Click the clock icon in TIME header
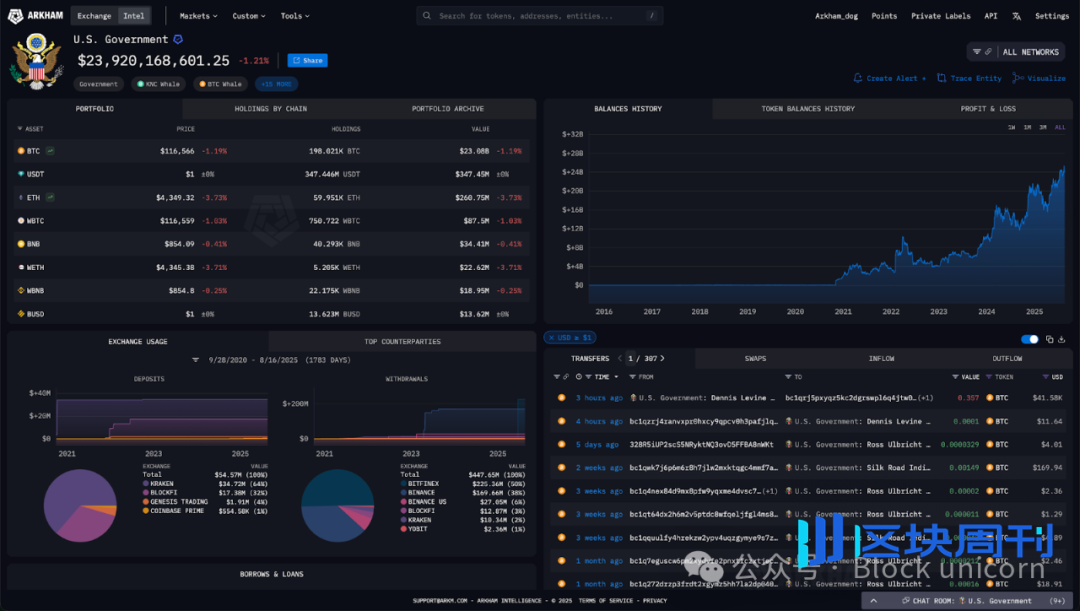This screenshot has height=611, width=1080. (x=579, y=377)
